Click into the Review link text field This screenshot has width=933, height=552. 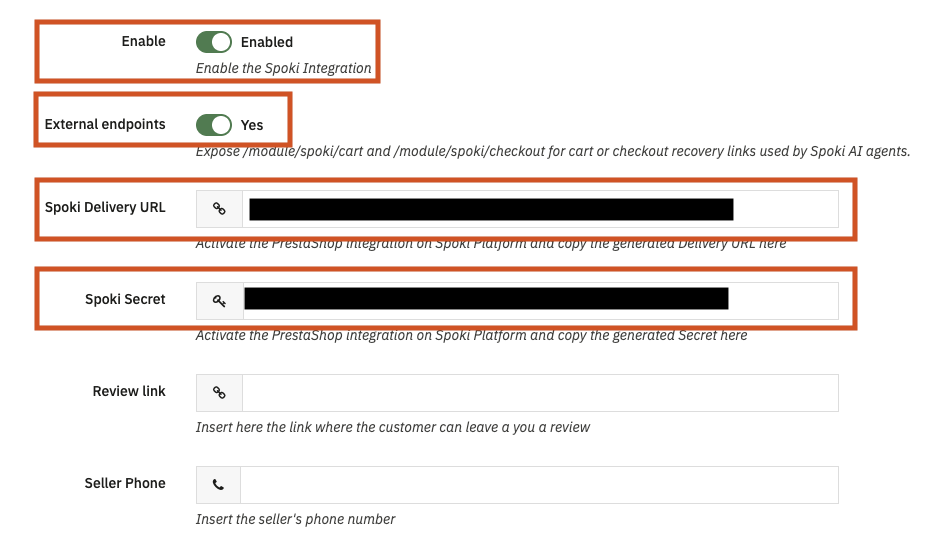tap(540, 393)
